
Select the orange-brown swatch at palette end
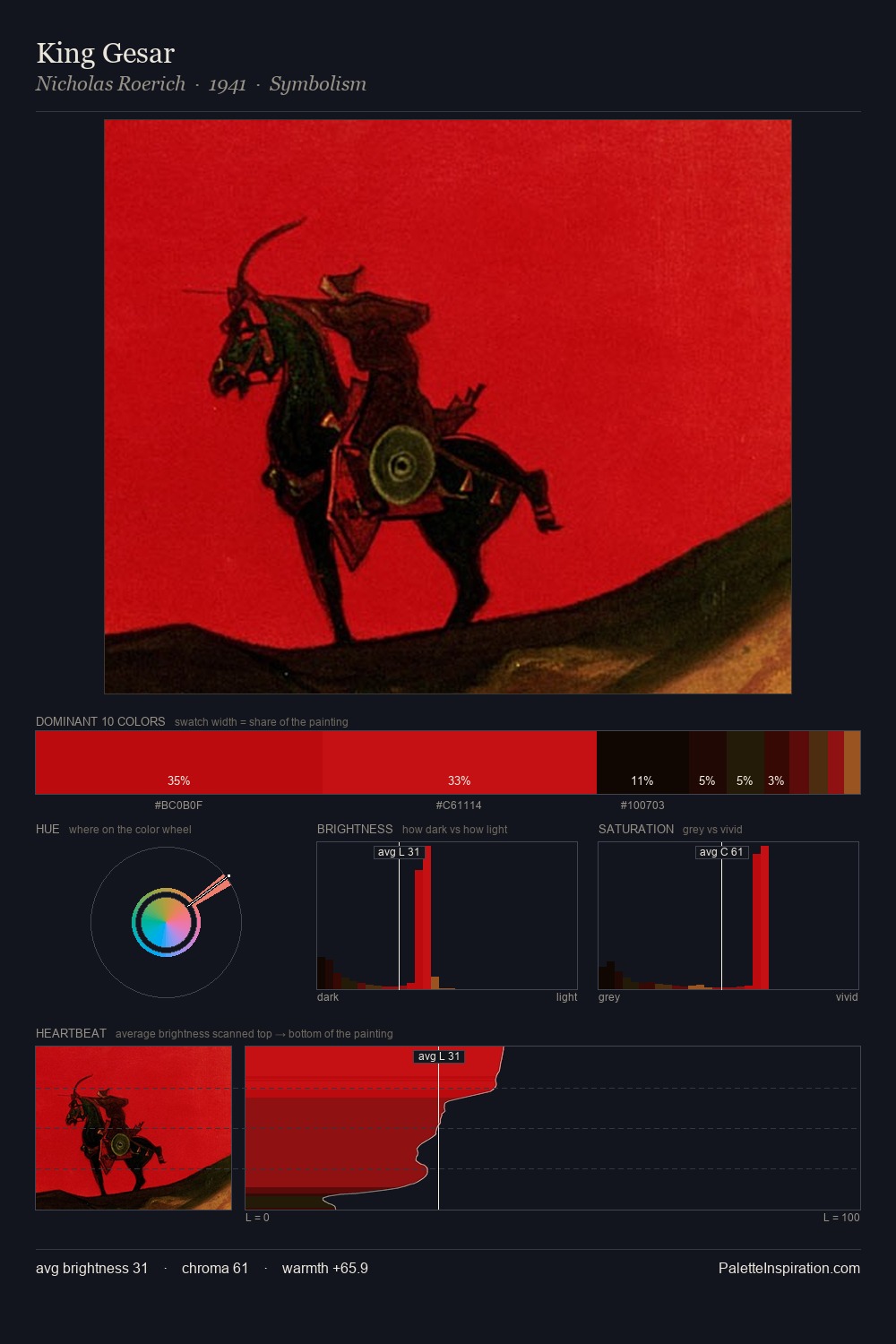852,762
